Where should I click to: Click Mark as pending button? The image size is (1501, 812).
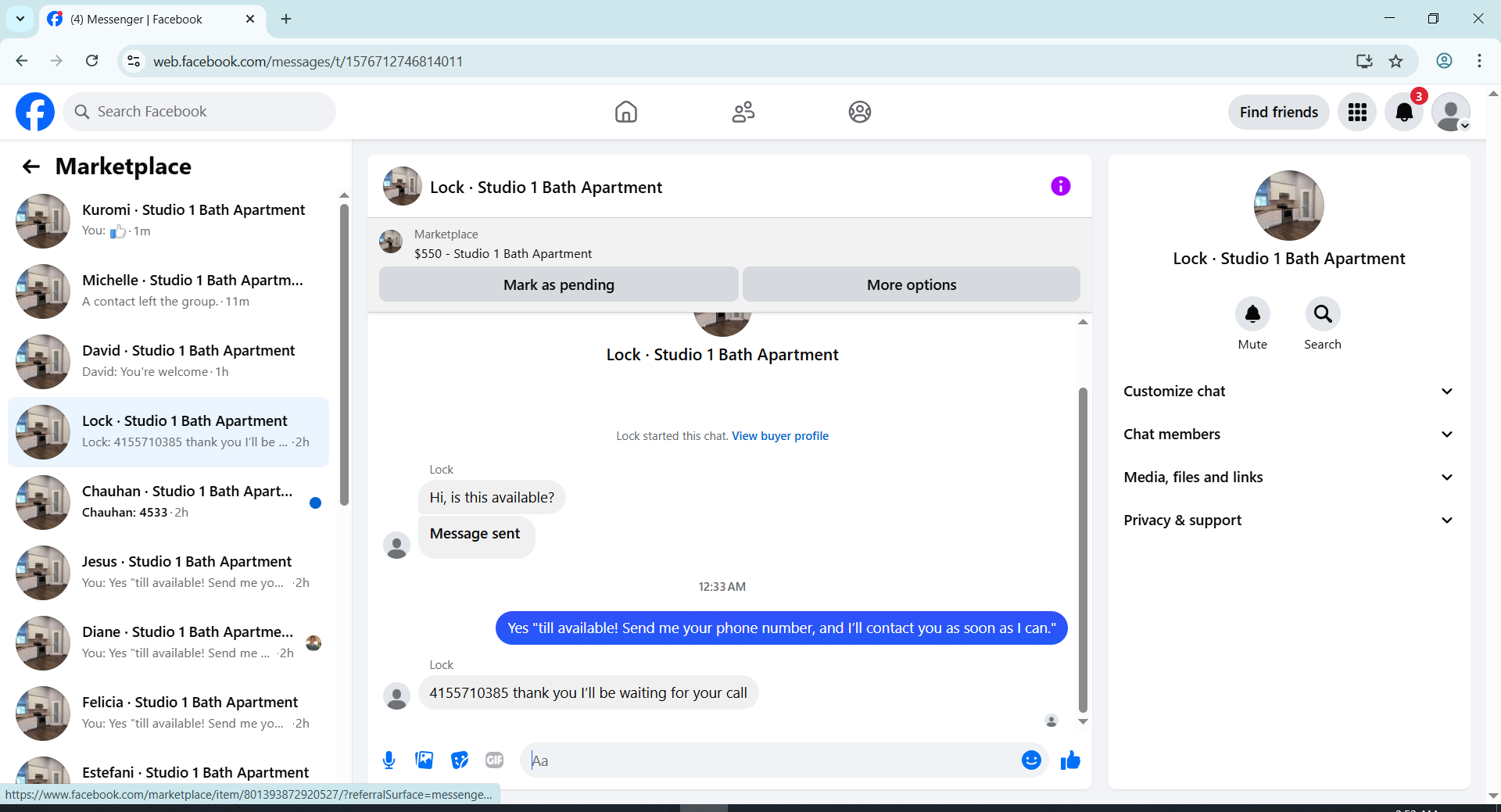point(558,284)
